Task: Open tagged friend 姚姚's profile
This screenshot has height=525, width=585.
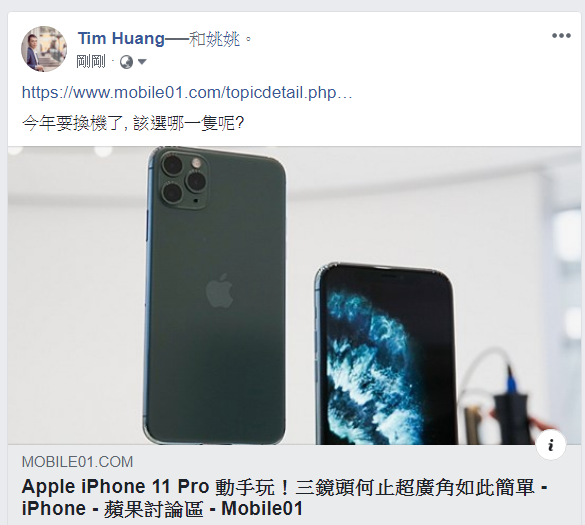Action: [x=223, y=39]
